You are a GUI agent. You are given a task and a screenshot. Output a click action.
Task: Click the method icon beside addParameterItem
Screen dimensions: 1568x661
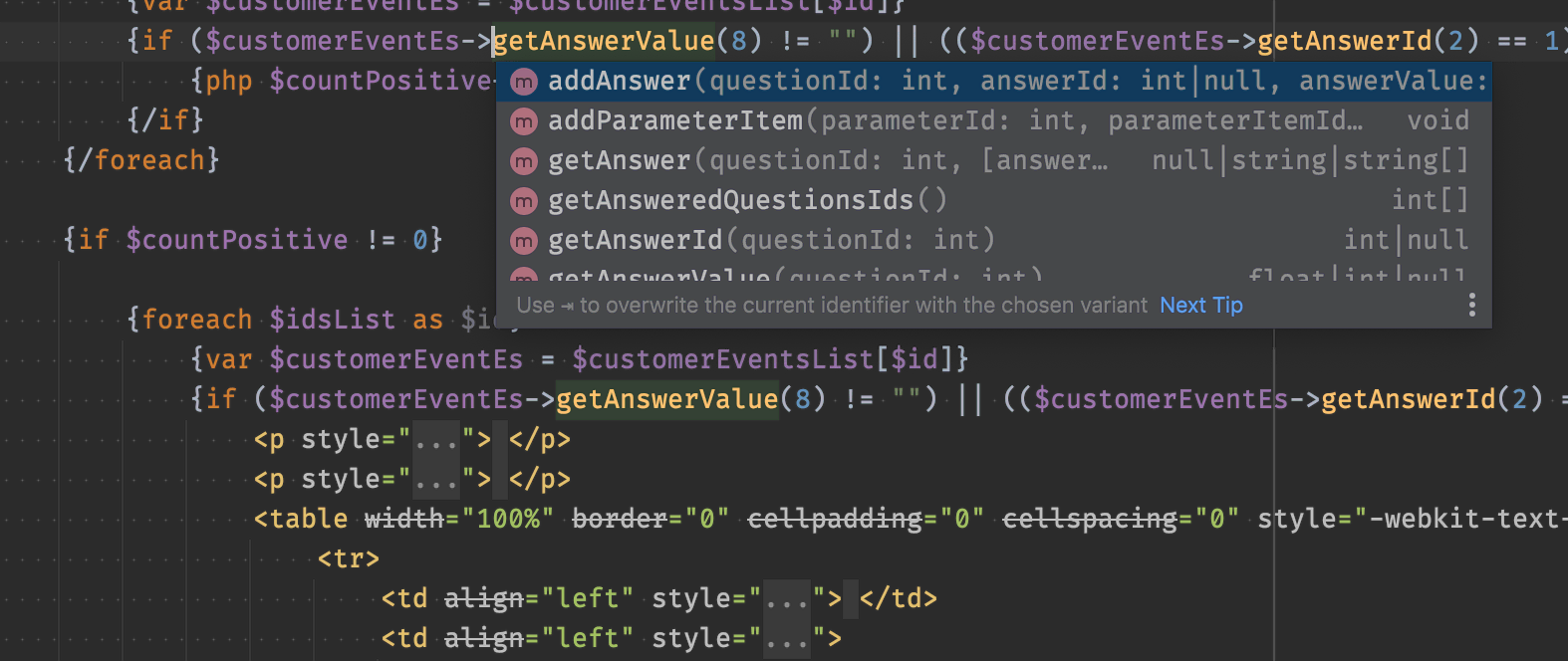524,121
